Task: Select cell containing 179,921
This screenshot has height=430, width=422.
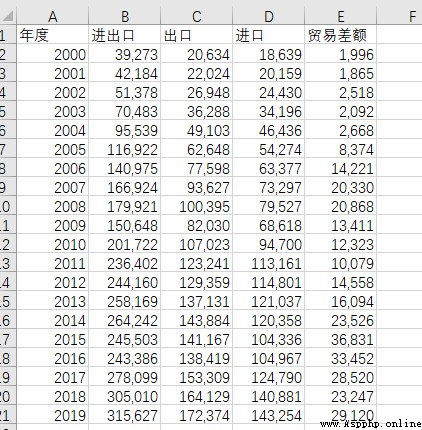Action: click(x=125, y=206)
